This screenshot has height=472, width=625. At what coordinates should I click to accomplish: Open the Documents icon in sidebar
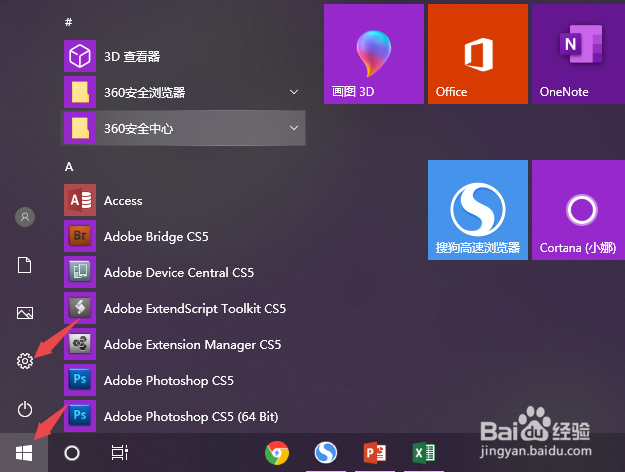pos(25,265)
